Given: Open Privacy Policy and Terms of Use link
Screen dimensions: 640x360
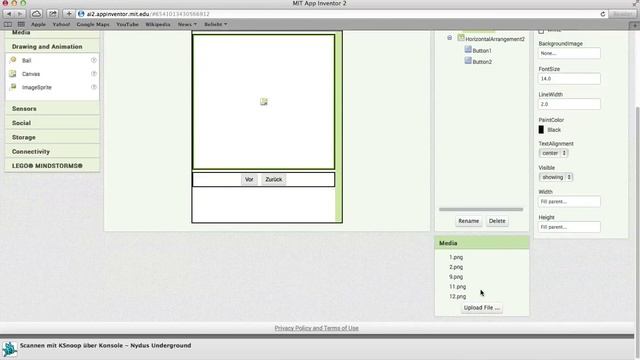Looking at the screenshot, I should point(316,328).
